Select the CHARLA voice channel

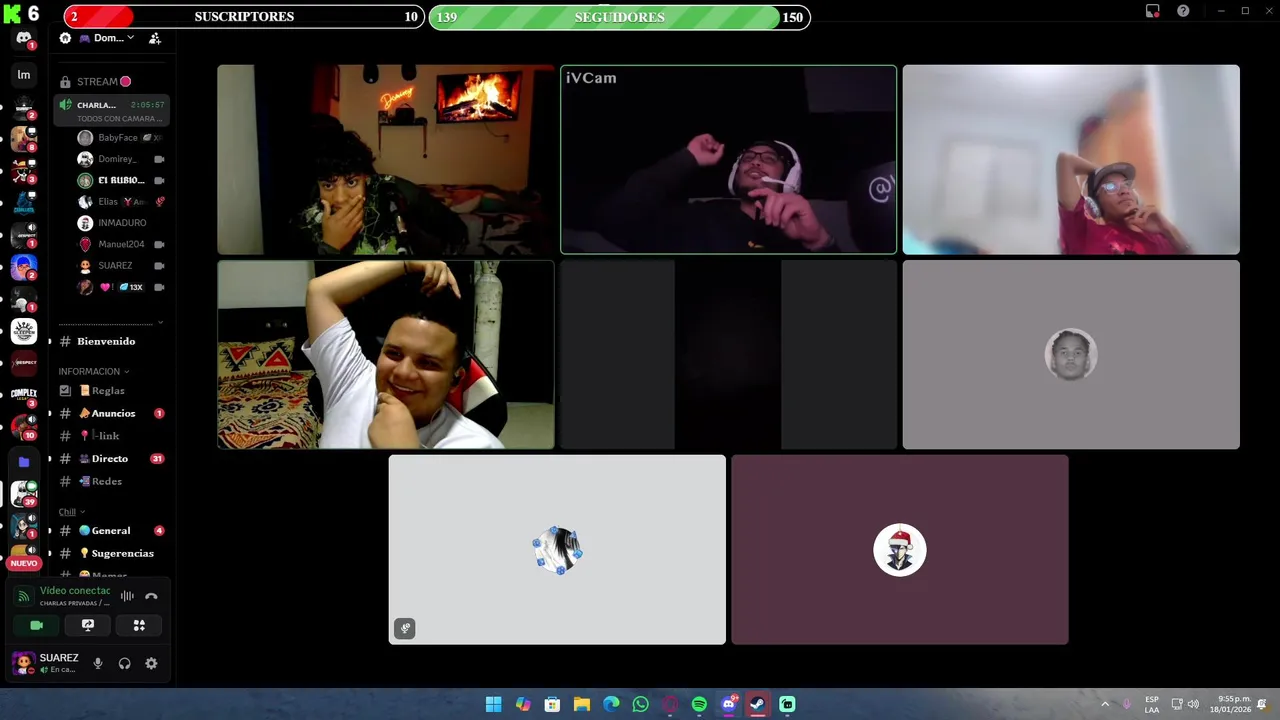click(x=110, y=111)
